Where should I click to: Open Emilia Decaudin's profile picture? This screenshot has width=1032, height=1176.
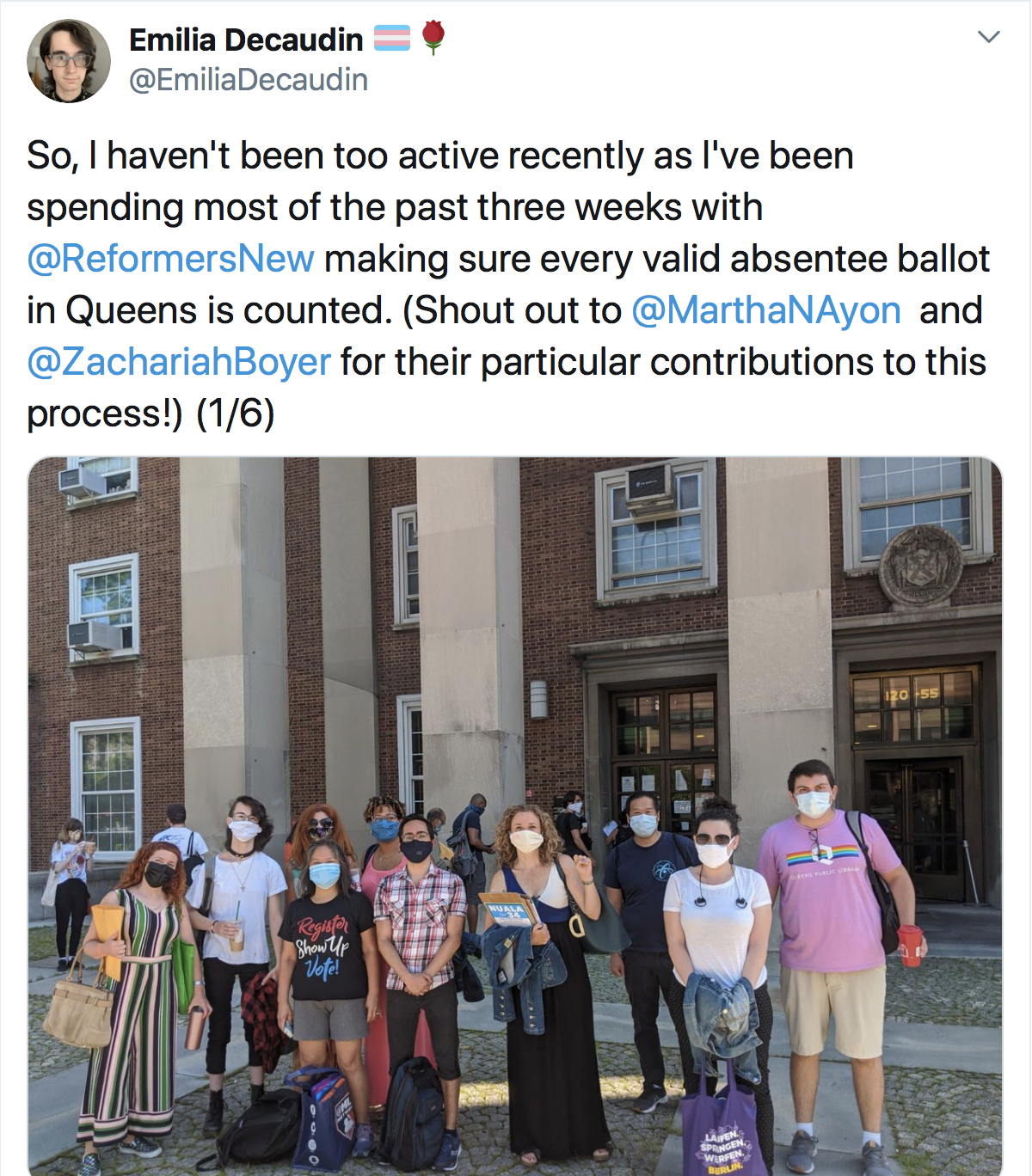(x=69, y=61)
